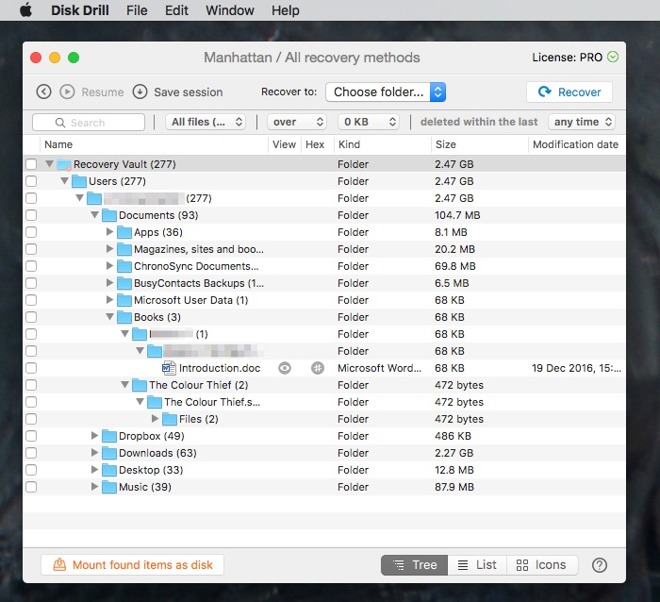Screen dimensions: 660x602
Task: Click the Recovery Vault folder icon
Action: (64, 164)
